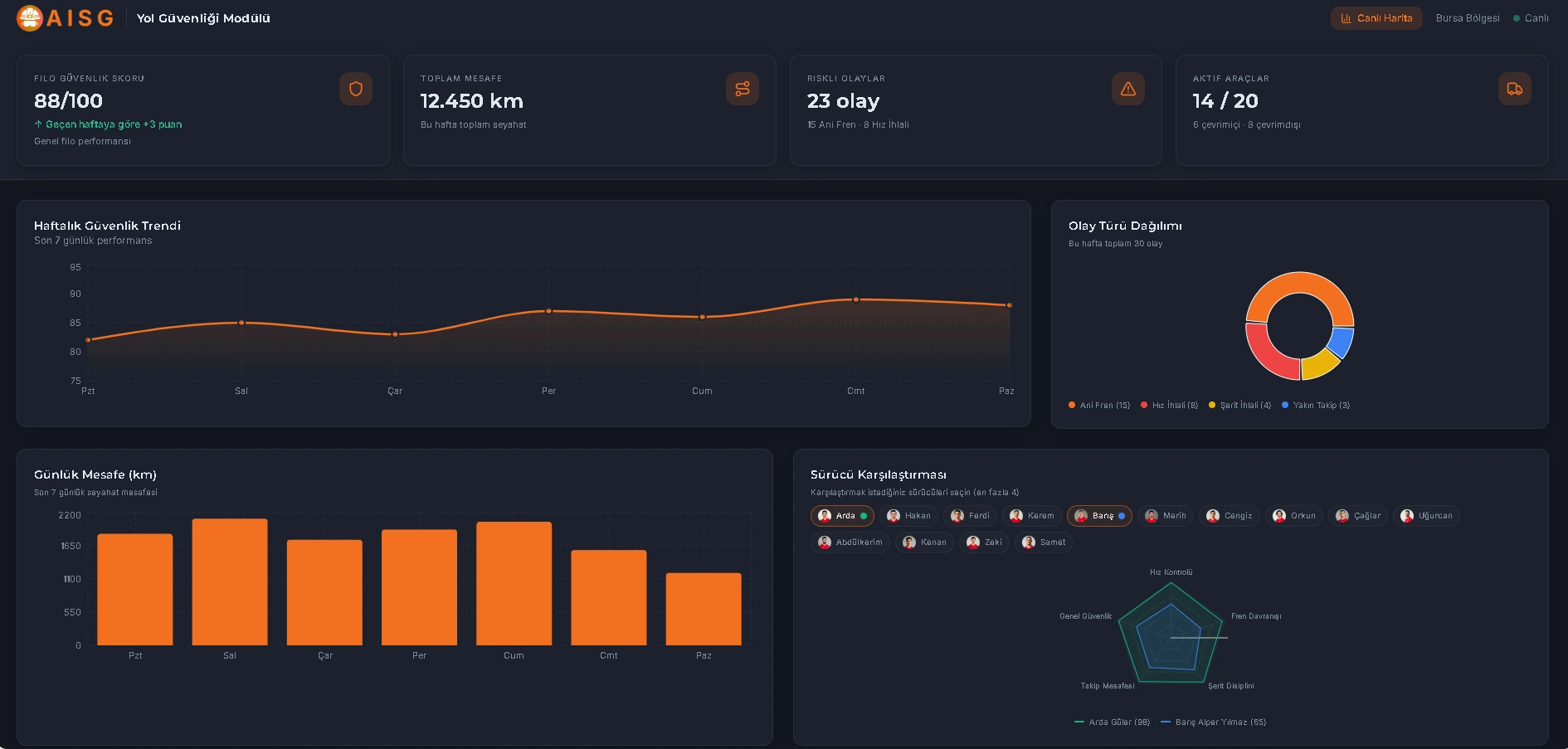Click the shield icon on Filo Güvenlik Skoru card

point(356,89)
